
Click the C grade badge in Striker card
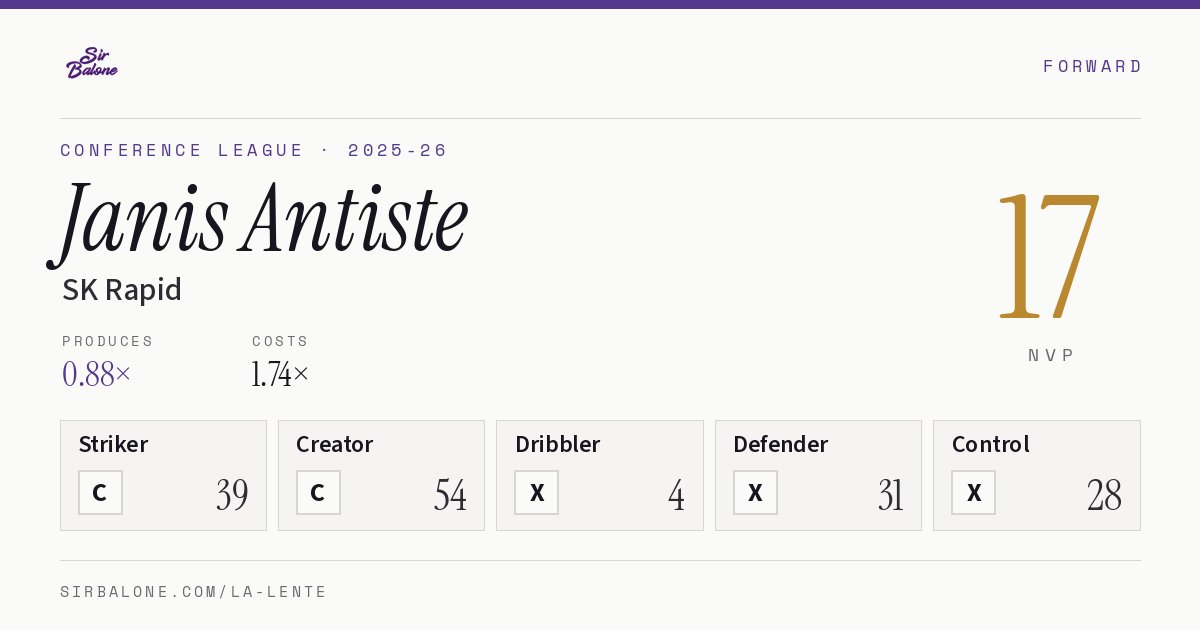point(100,493)
